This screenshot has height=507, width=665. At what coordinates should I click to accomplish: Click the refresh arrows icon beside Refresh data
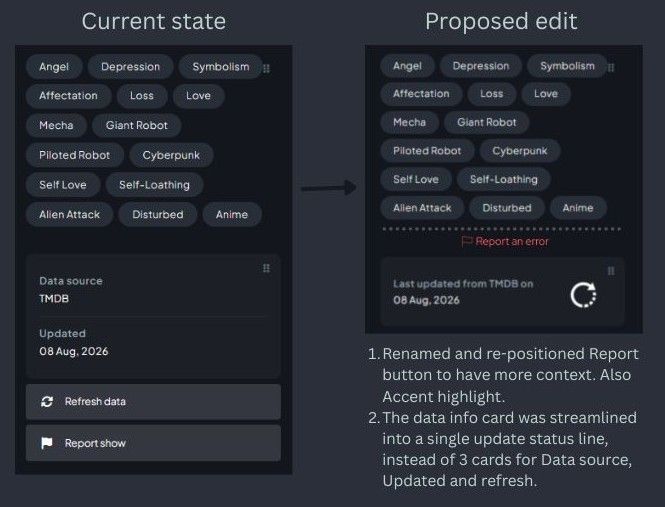(x=47, y=401)
